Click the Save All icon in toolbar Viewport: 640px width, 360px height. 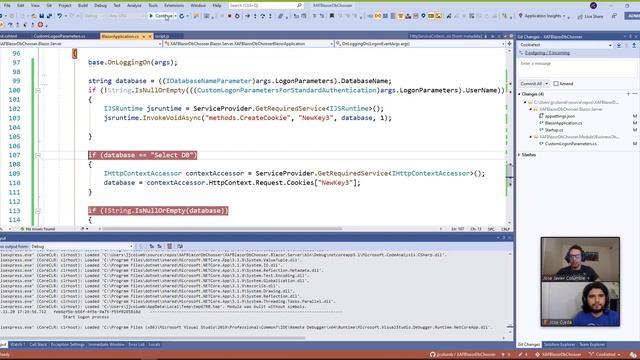49,16
